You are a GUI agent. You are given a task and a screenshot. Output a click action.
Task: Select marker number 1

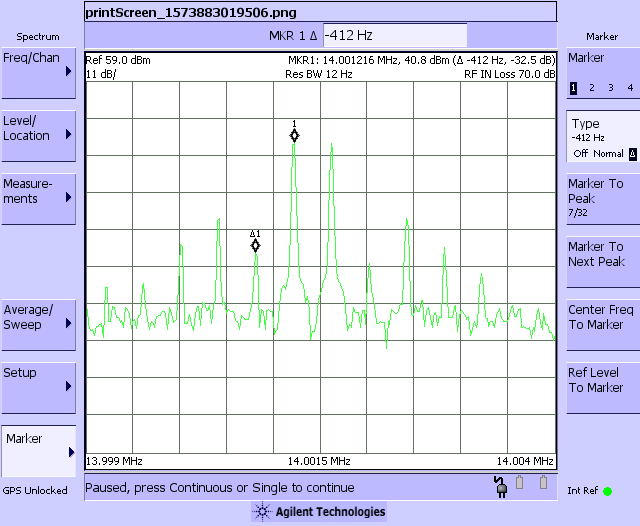573,88
